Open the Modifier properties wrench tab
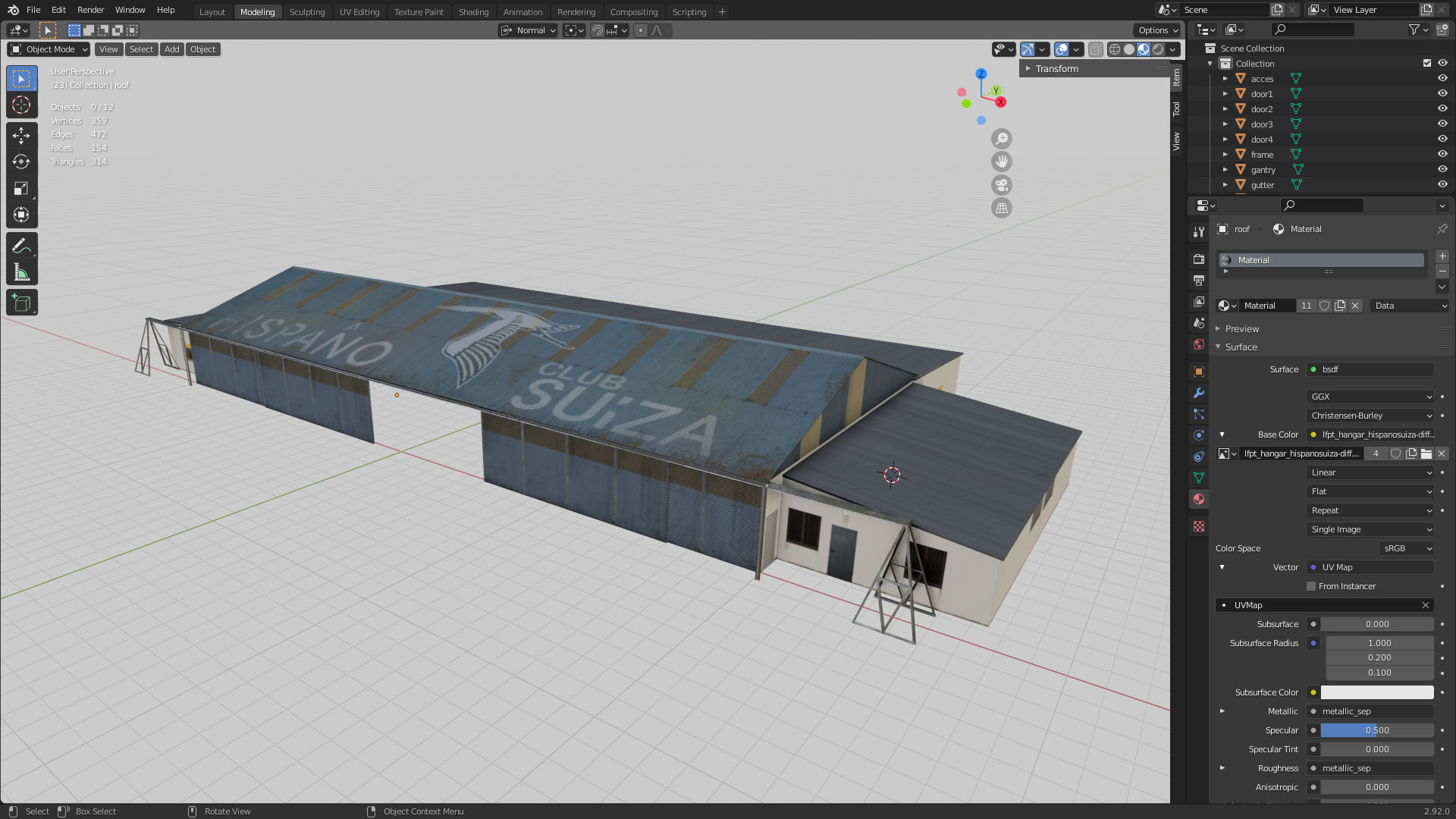 click(x=1199, y=393)
